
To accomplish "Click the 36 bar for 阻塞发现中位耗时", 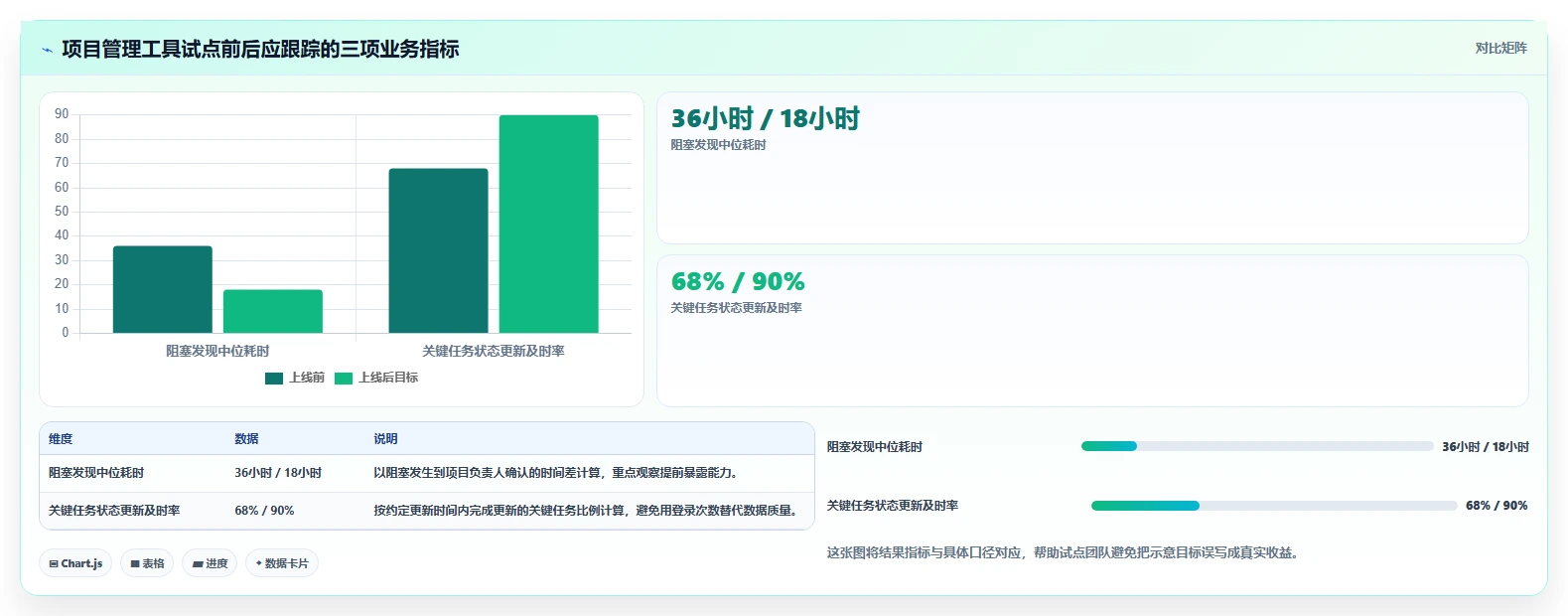I will point(163,289).
